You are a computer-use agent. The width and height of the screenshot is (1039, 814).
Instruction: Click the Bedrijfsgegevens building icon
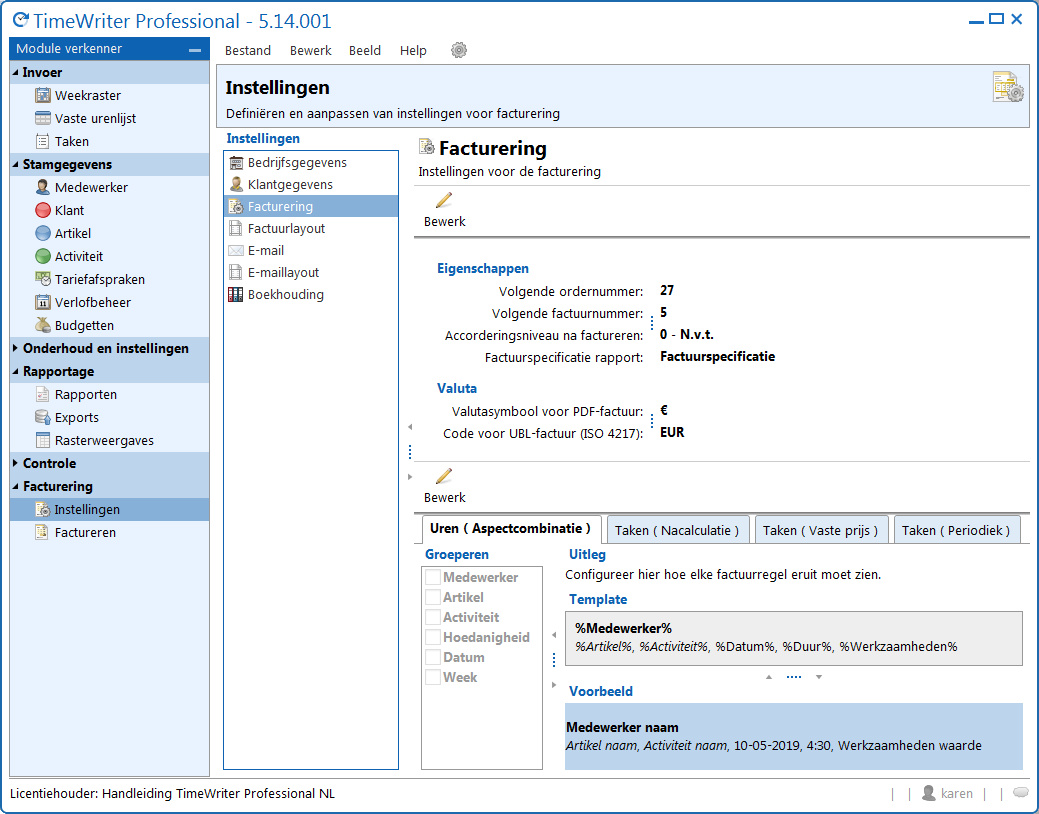click(236, 163)
